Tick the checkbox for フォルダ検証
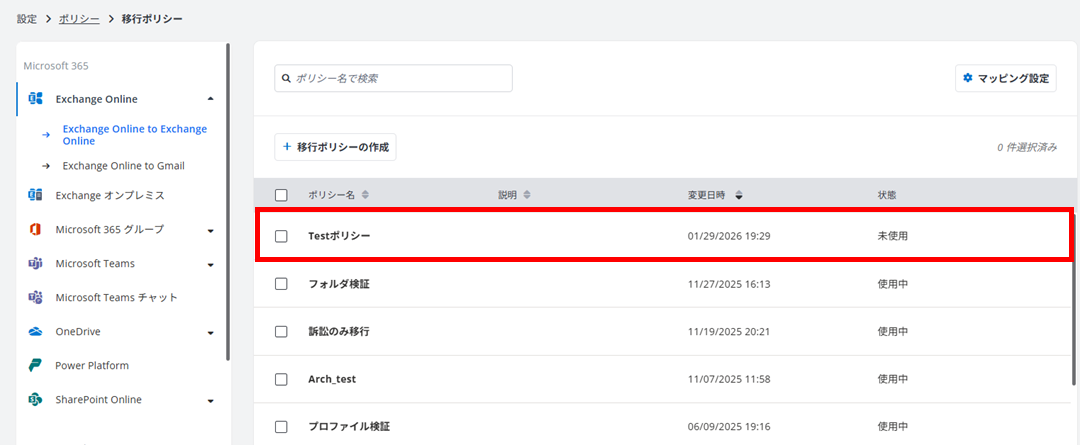This screenshot has height=445, width=1080. 281,284
